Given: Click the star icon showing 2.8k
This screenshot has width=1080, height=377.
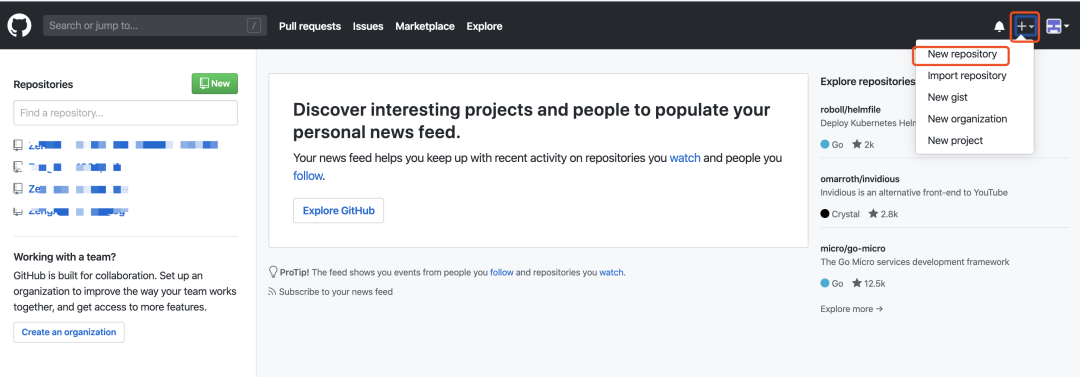Looking at the screenshot, I should point(873,214).
